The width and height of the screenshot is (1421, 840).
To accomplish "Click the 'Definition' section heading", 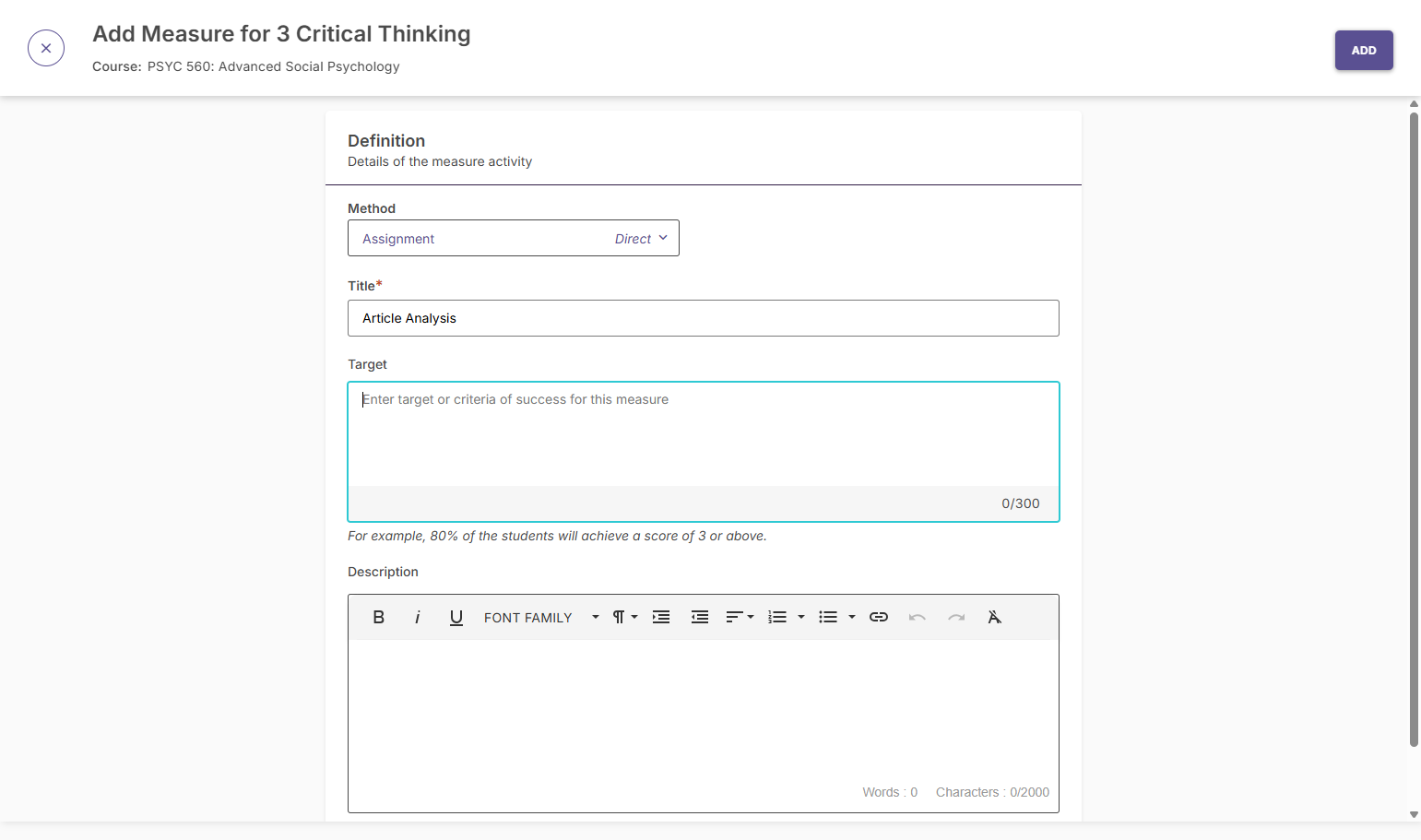I will (x=386, y=140).
